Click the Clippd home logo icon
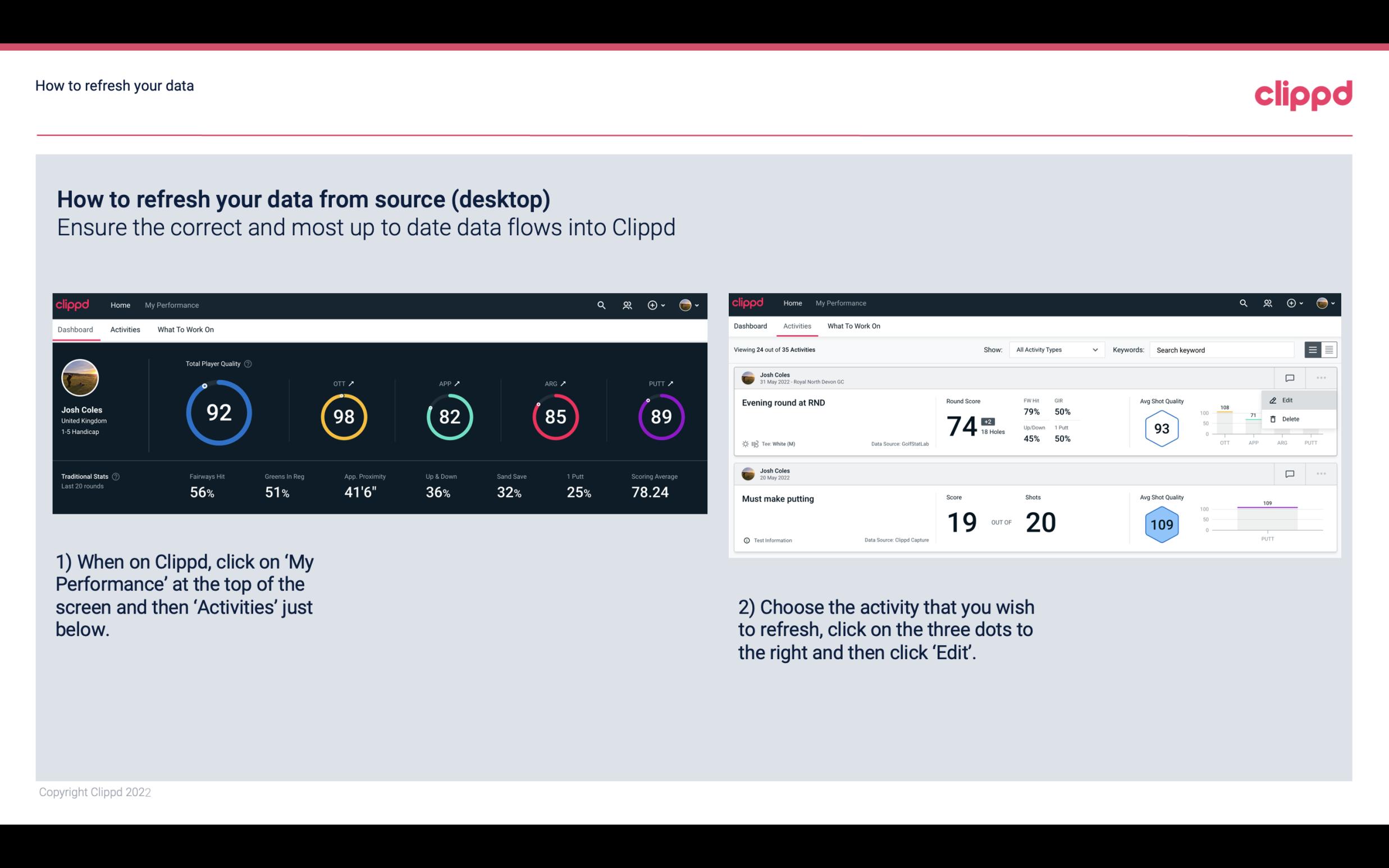This screenshot has width=1389, height=868. pyautogui.click(x=73, y=304)
